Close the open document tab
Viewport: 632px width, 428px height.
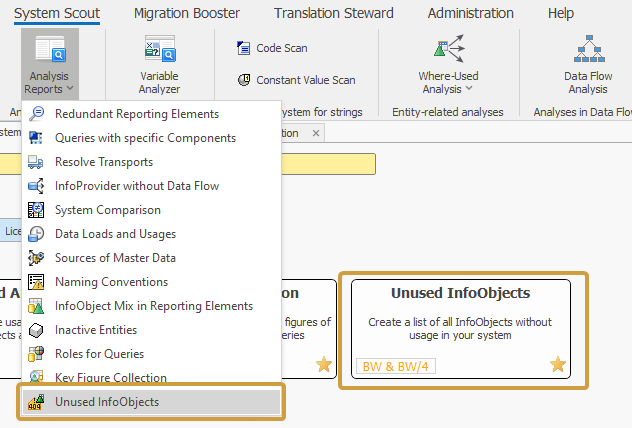pyautogui.click(x=316, y=133)
